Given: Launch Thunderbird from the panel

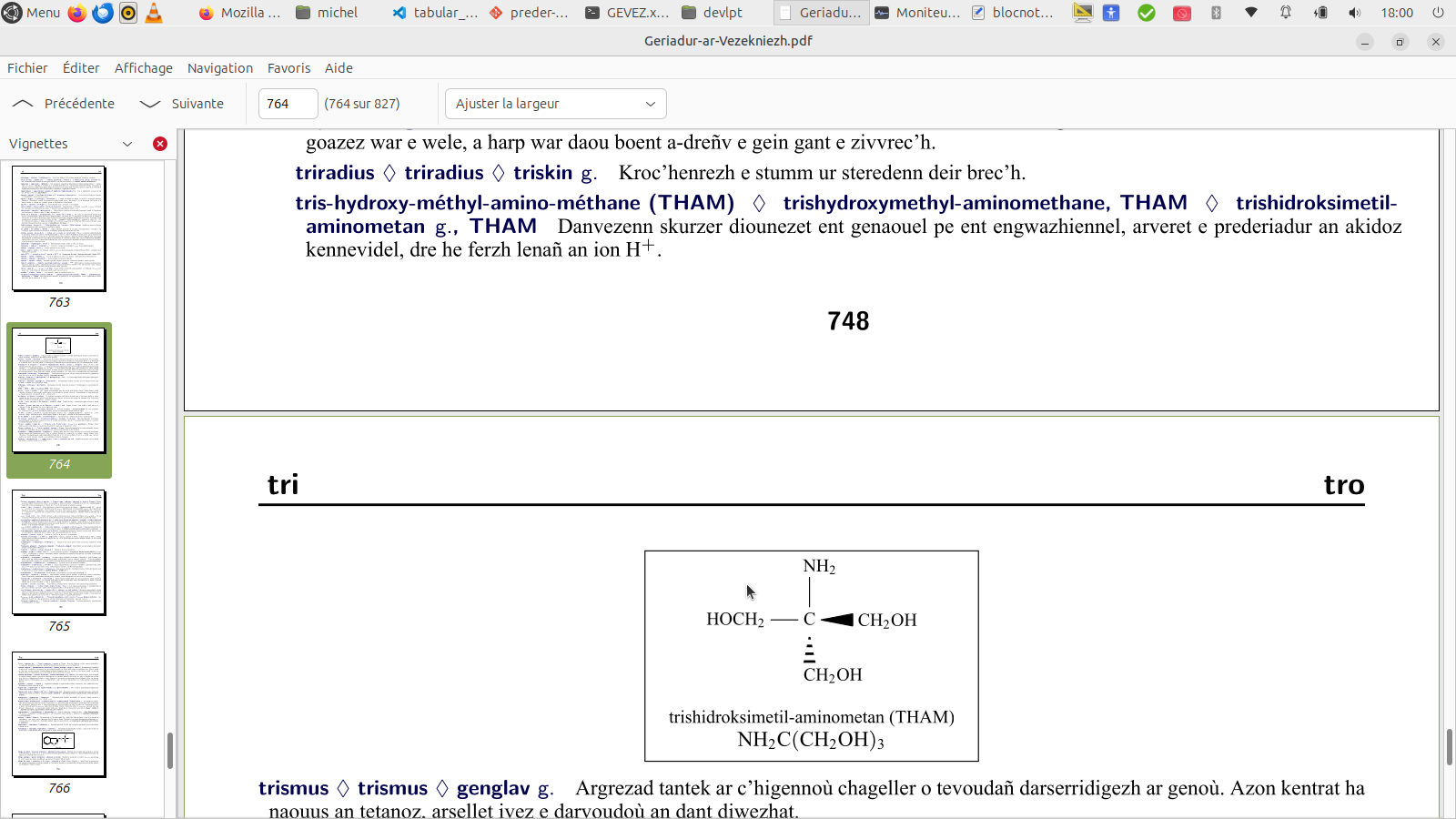Looking at the screenshot, I should pyautogui.click(x=103, y=13).
